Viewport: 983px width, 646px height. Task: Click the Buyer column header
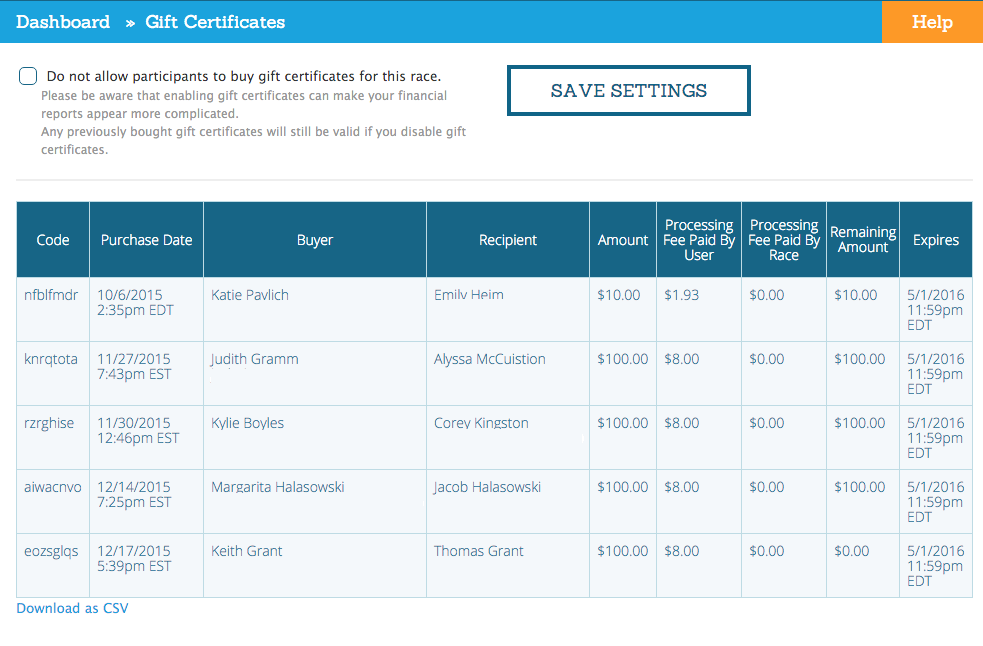coord(314,239)
